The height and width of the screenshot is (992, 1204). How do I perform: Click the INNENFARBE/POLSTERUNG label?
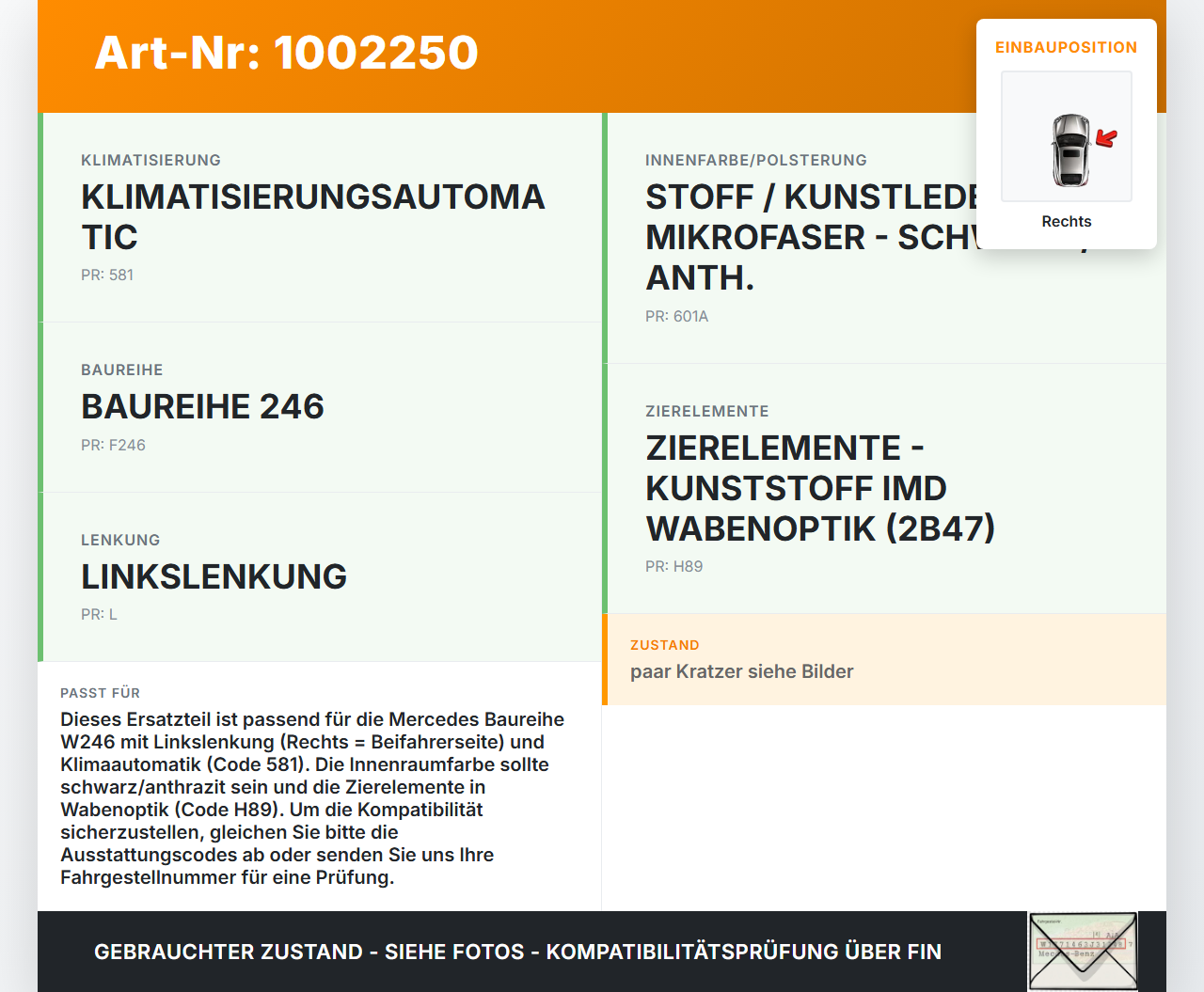point(756,160)
